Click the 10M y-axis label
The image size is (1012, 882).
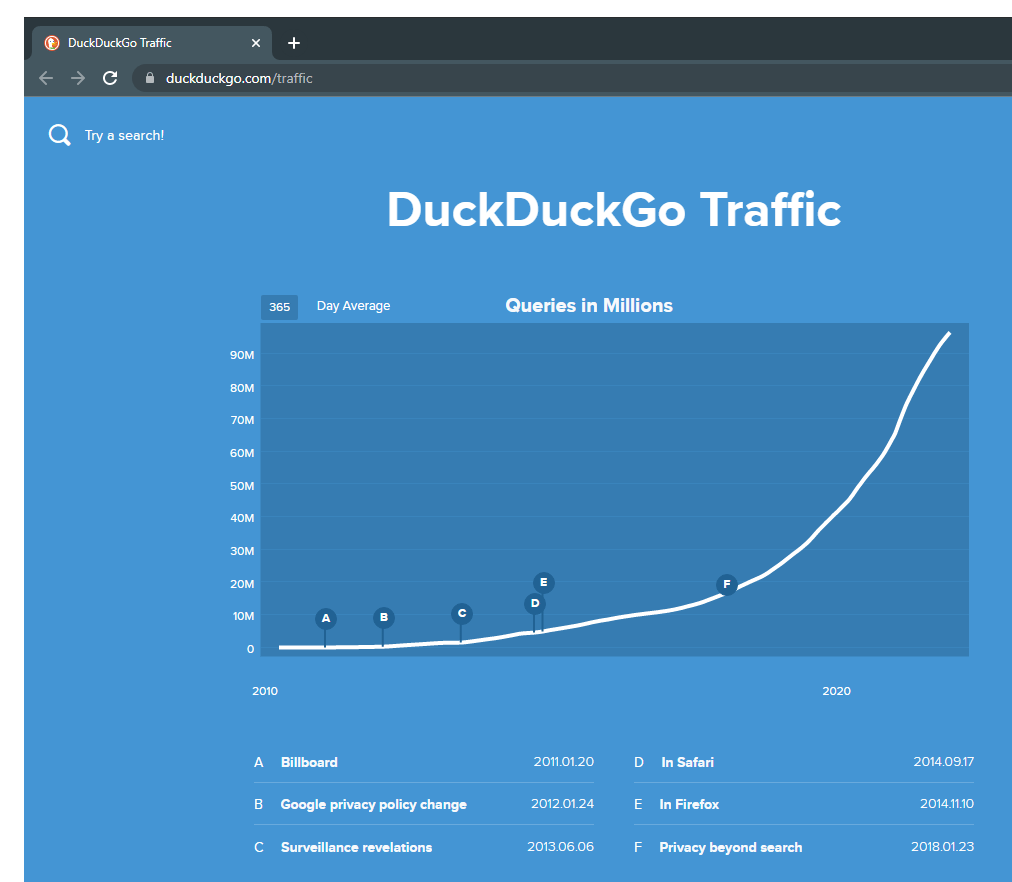(x=243, y=616)
